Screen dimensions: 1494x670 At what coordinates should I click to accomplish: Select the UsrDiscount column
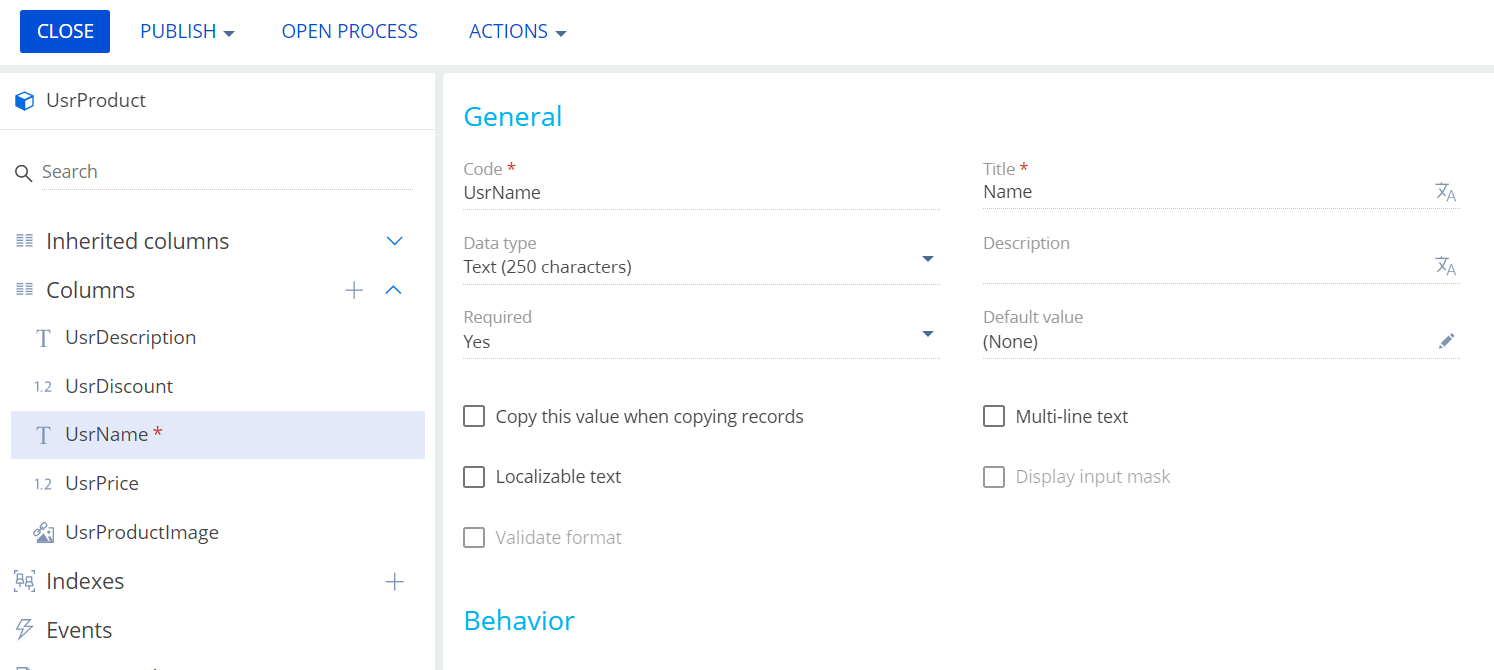pyautogui.click(x=218, y=387)
